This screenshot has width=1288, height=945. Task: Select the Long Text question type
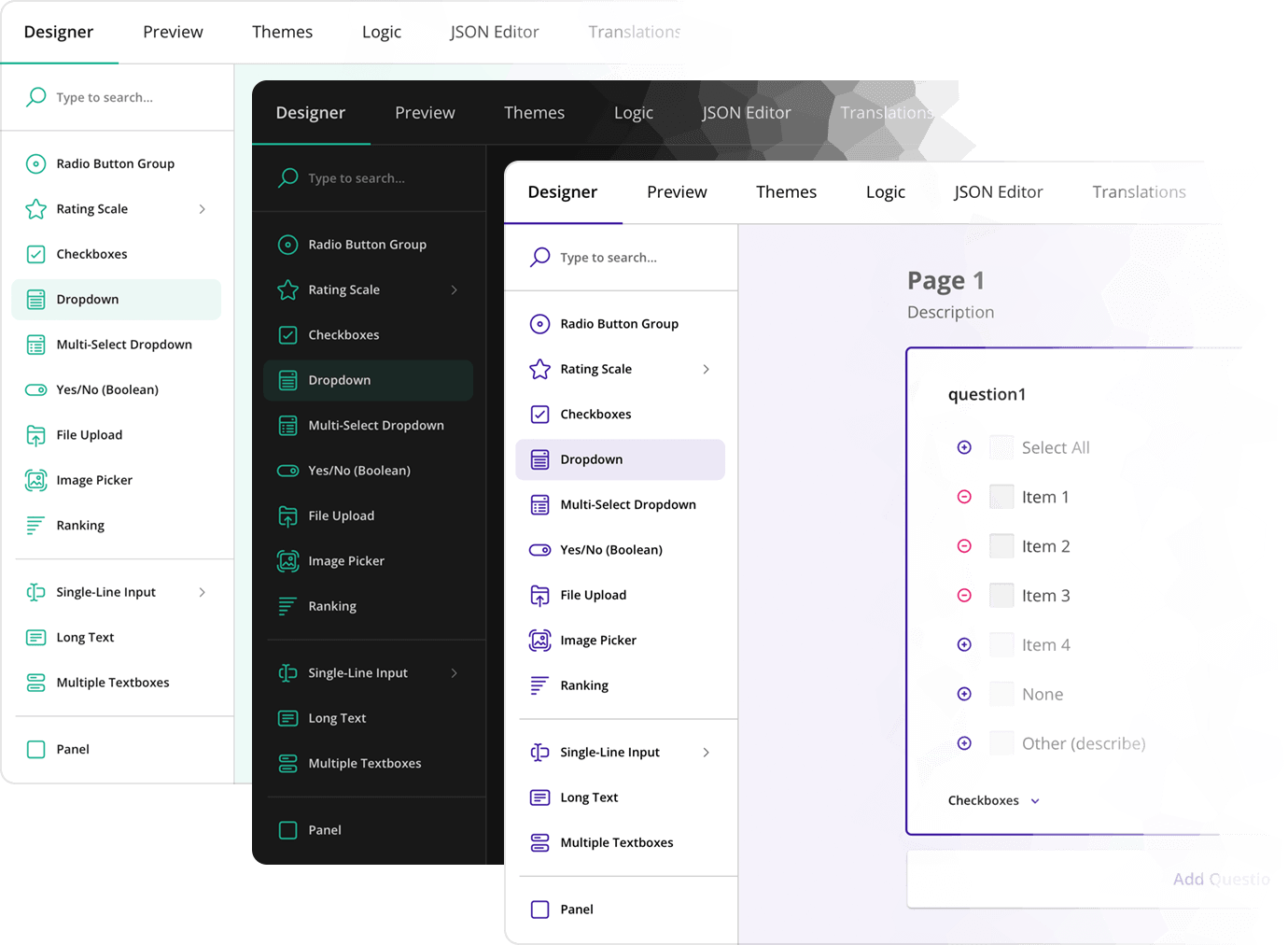(588, 797)
